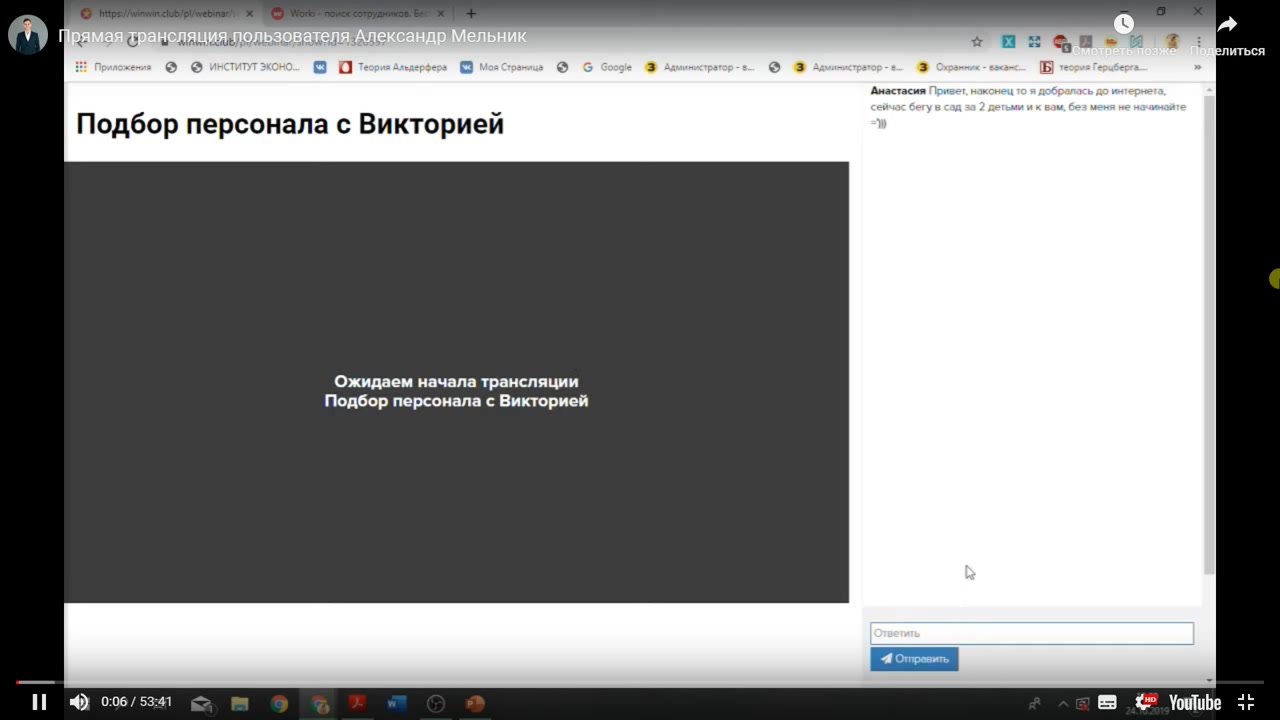The height and width of the screenshot is (720, 1280).
Task: Click the Share arrow icon
Action: pos(1227,24)
